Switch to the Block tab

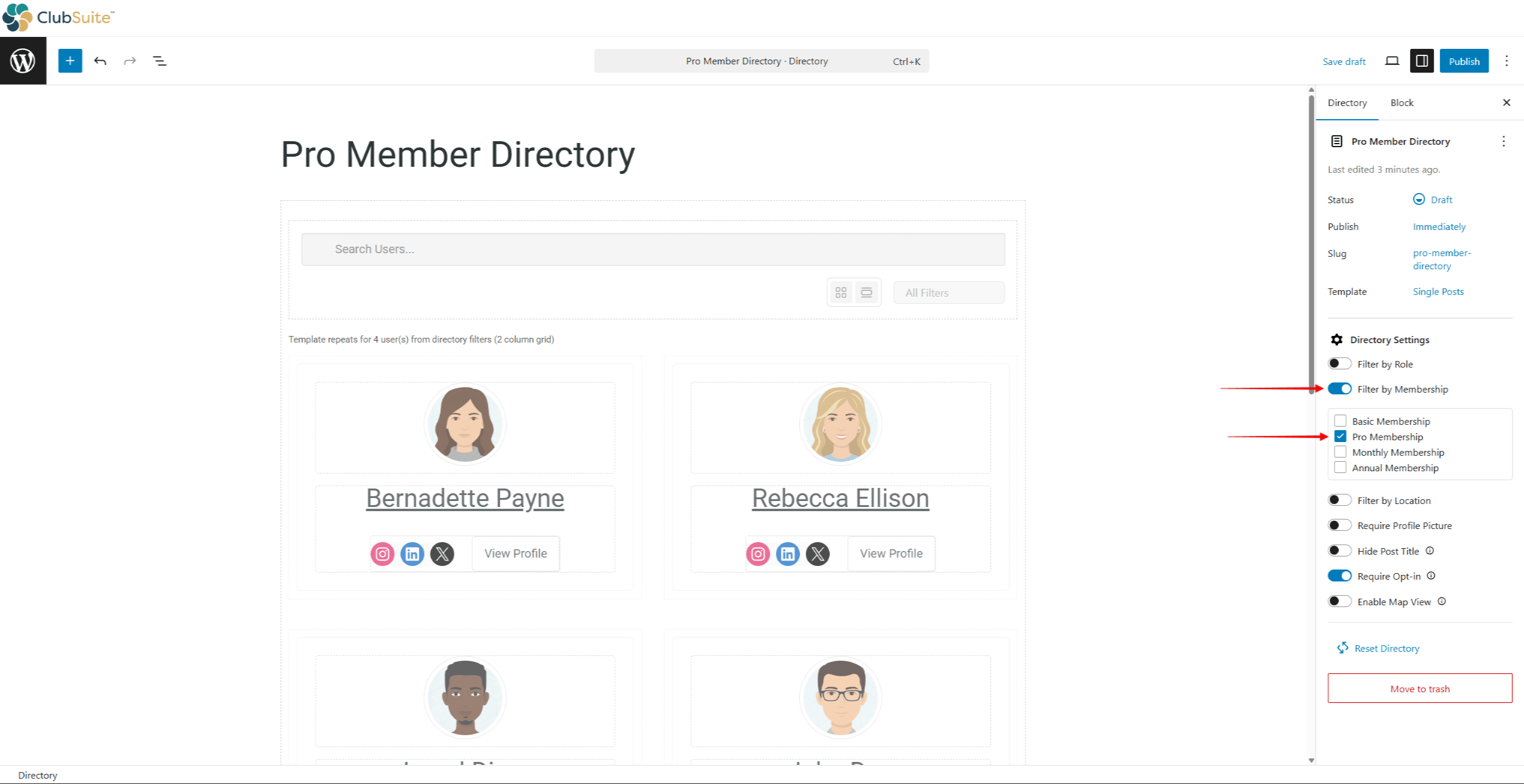click(x=1401, y=103)
